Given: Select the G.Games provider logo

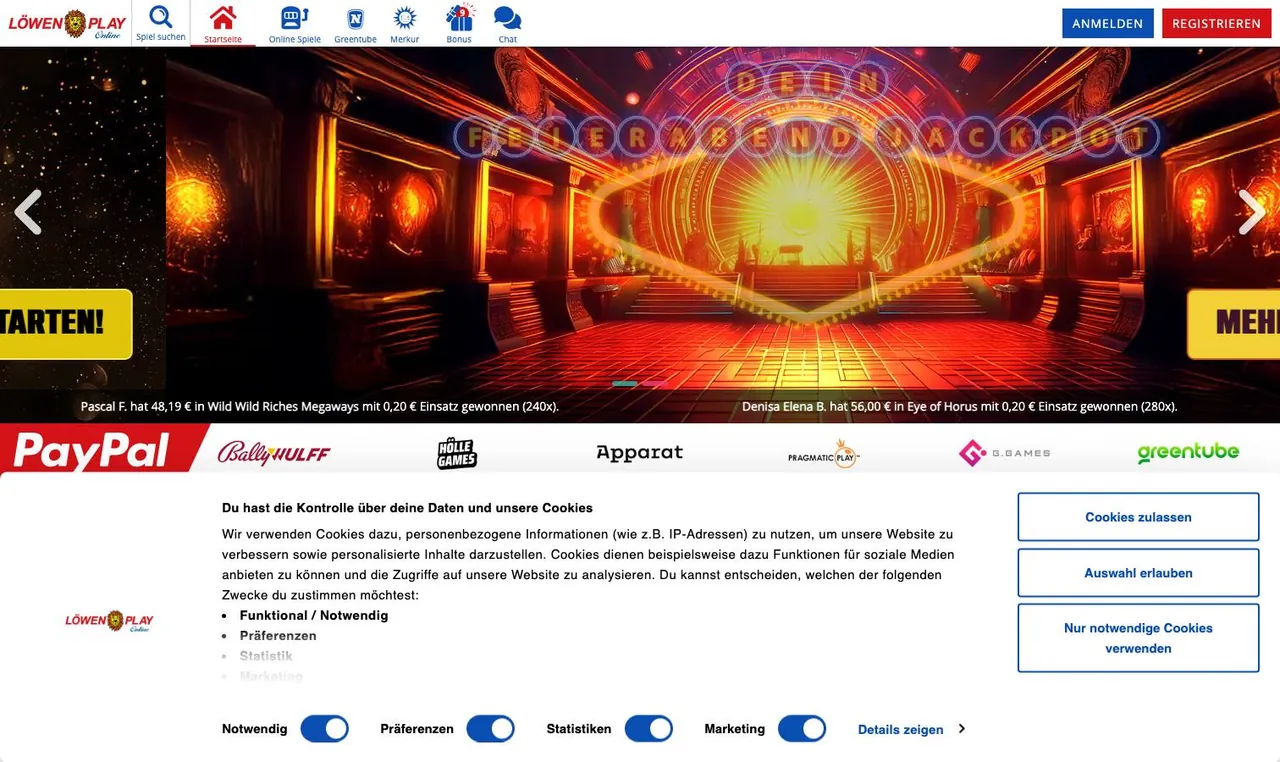Looking at the screenshot, I should 1004,453.
